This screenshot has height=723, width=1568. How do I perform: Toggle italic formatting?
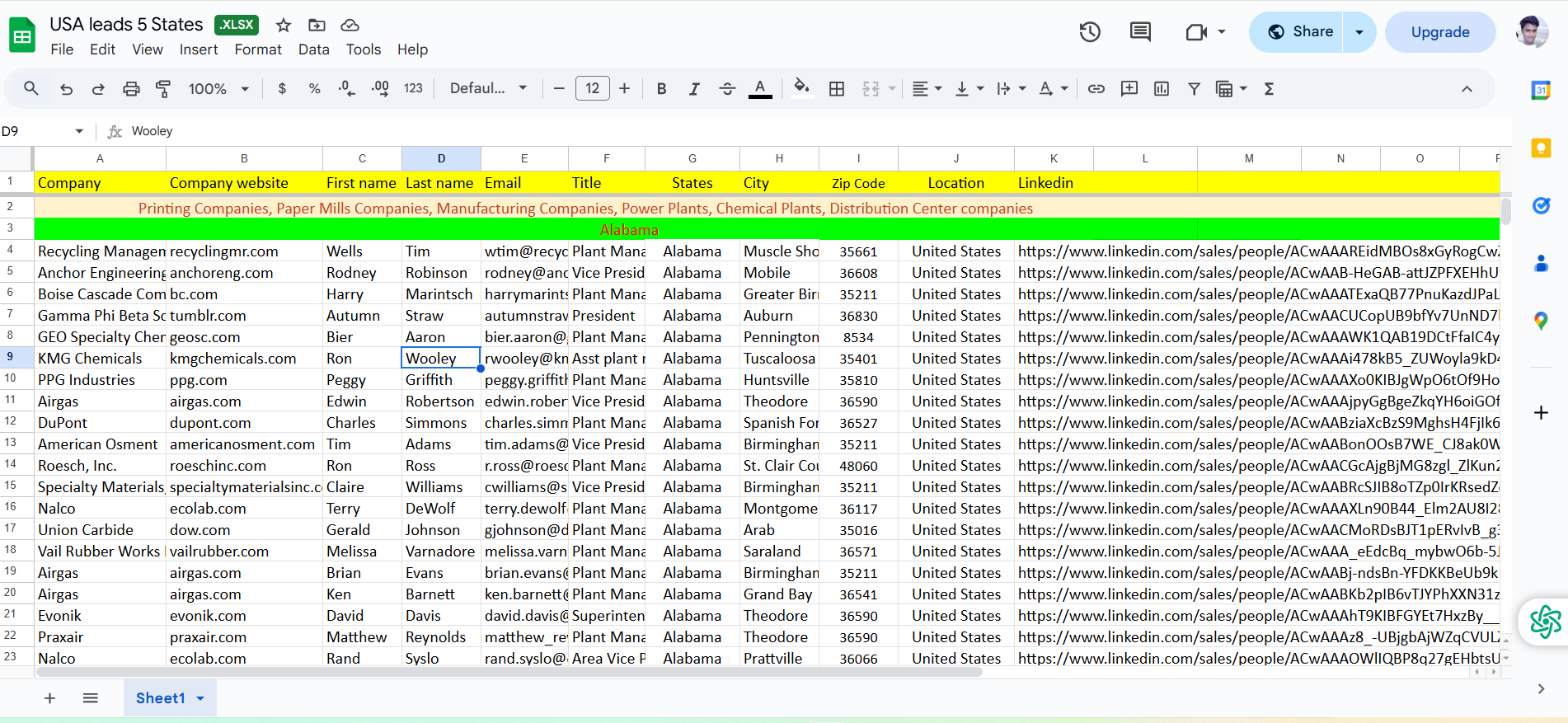[694, 88]
